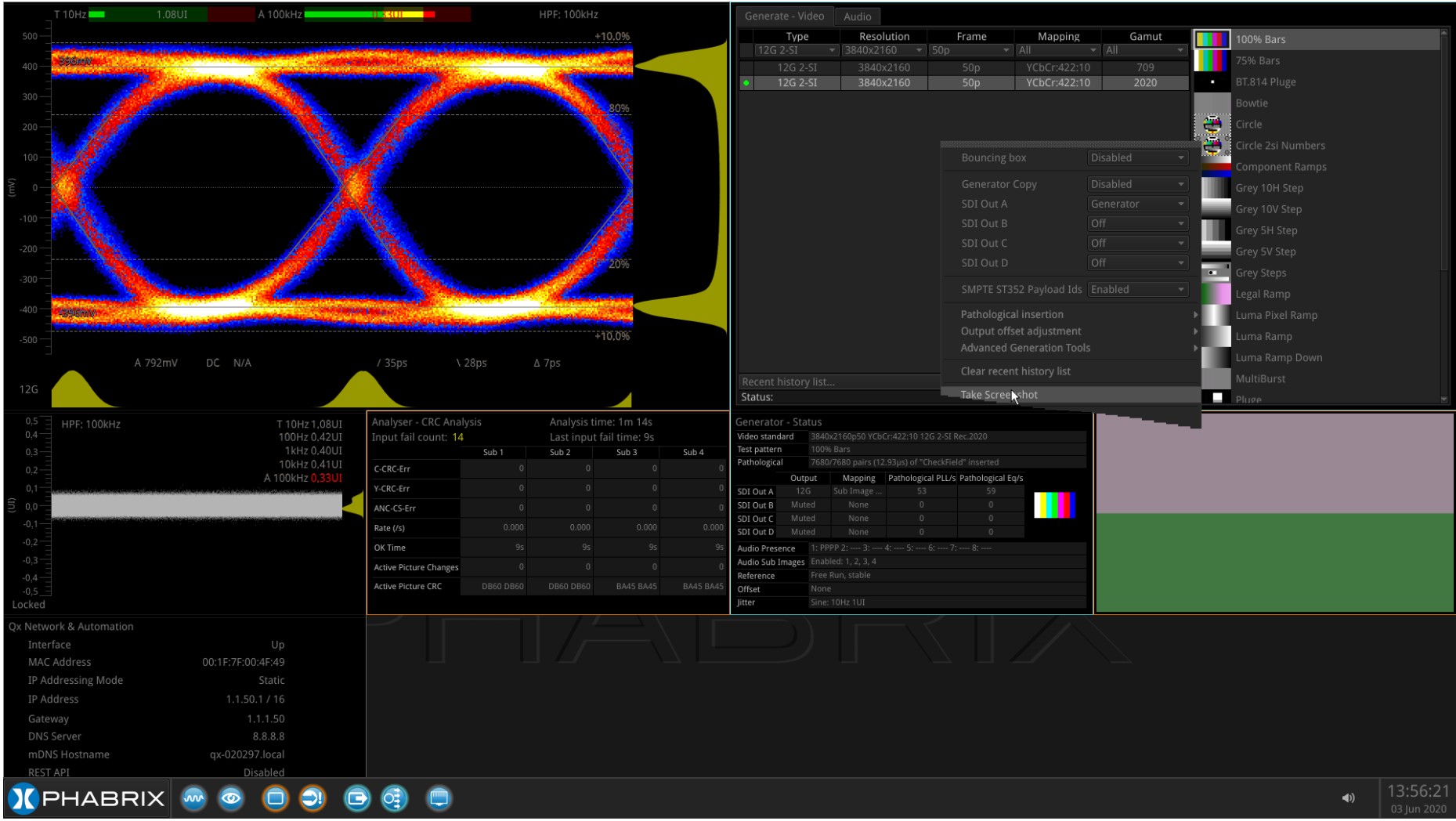The image size is (1456, 821).
Task: Click the blue taskbar icon with branching dots
Action: pos(394,798)
